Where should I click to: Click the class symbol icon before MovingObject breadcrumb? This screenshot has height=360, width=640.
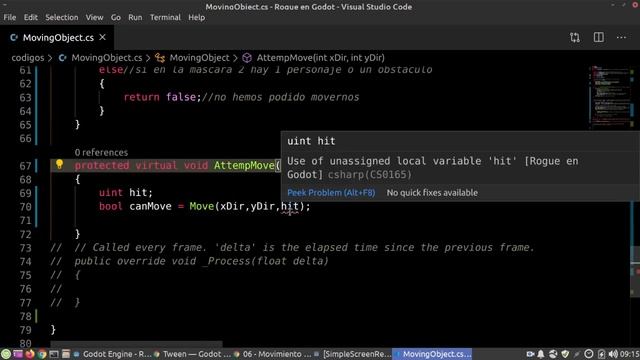click(160, 58)
